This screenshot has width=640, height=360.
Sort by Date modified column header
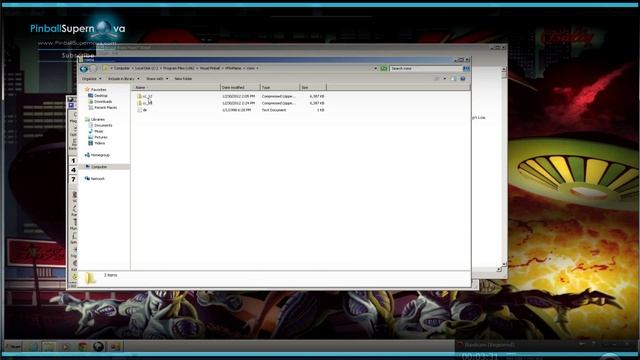[240, 87]
